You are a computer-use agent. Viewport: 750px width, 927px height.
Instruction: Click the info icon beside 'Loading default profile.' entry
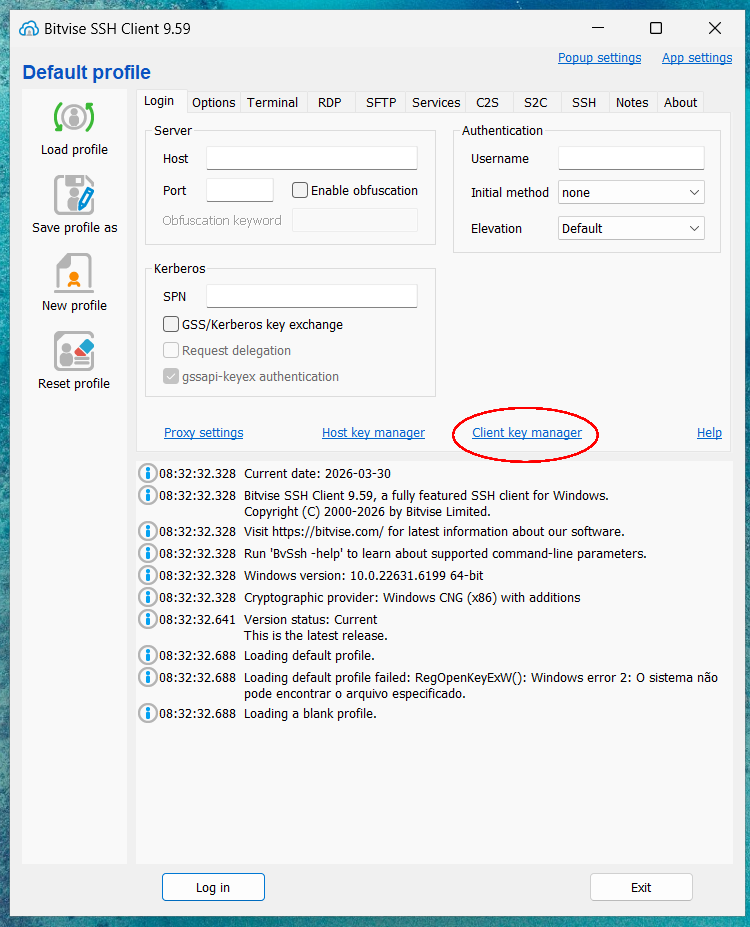(x=147, y=654)
